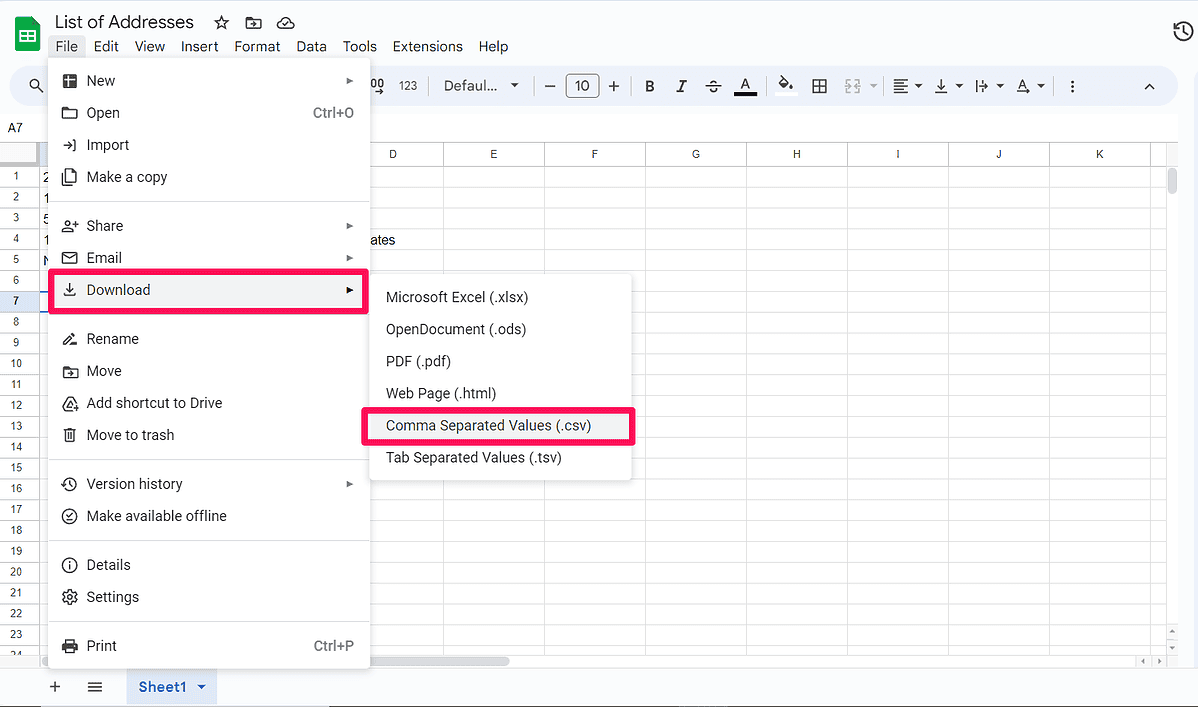This screenshot has height=707, width=1198.
Task: Star the List of Addresses document
Action: tap(221, 22)
